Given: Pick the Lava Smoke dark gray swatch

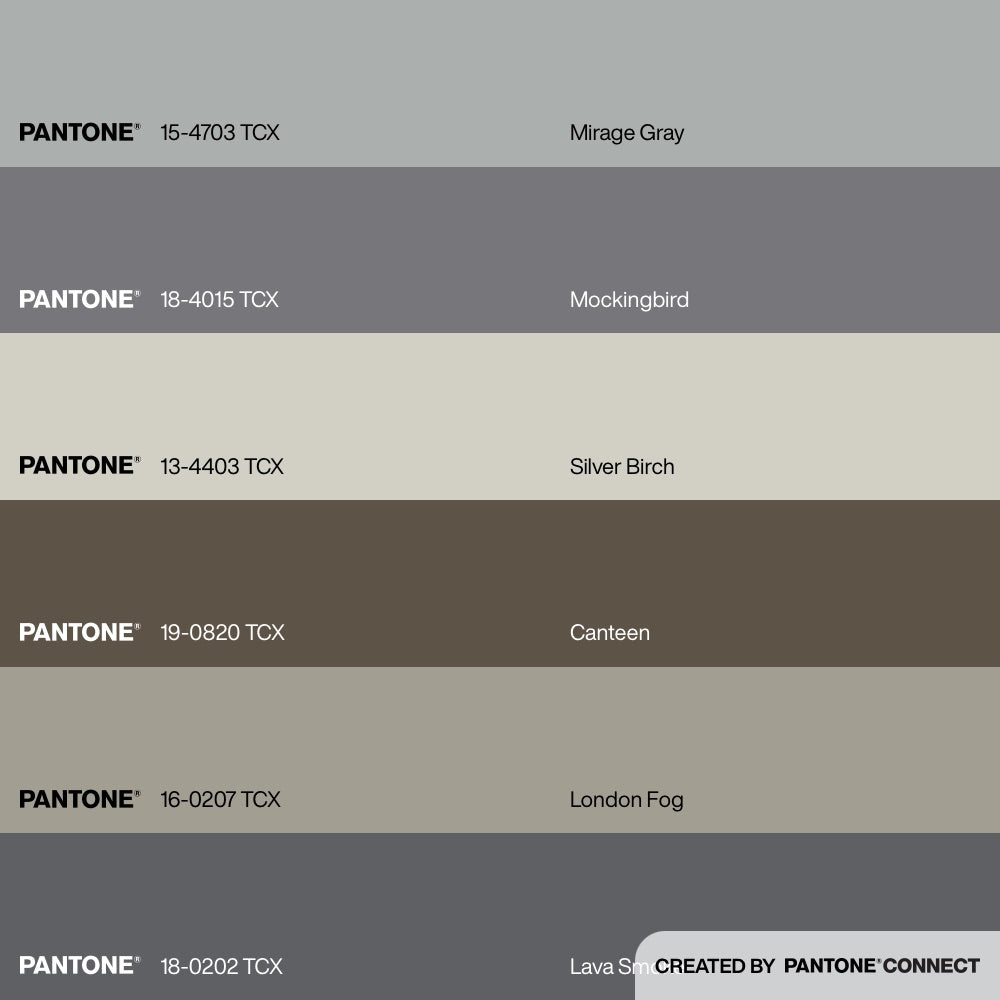Looking at the screenshot, I should pos(400,890).
